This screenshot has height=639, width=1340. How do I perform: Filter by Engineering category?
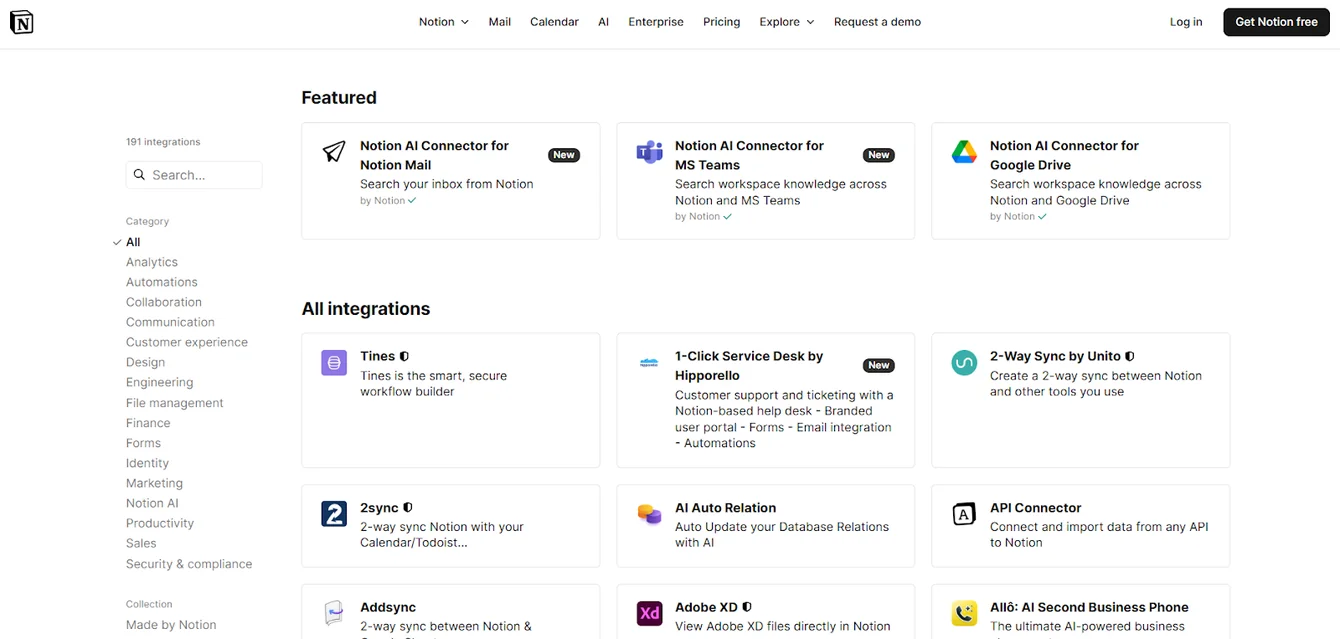coord(160,382)
